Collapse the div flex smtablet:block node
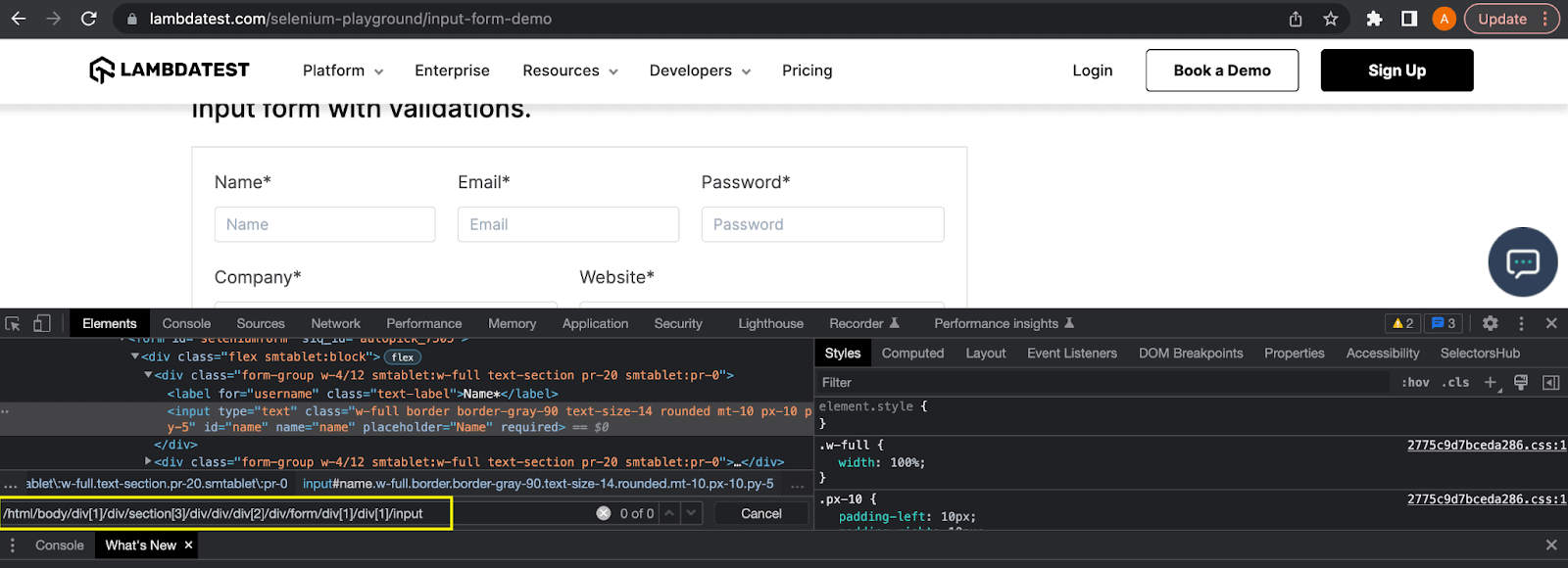1568x568 pixels. 135,356
